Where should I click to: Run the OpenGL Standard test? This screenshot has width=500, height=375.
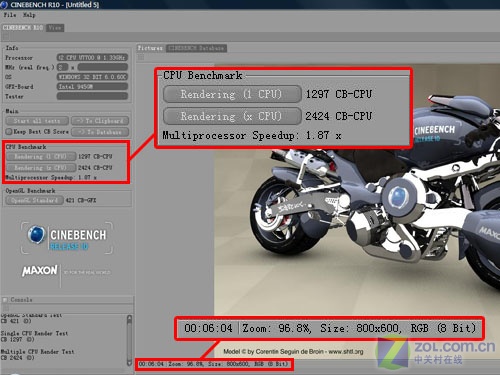coord(35,200)
